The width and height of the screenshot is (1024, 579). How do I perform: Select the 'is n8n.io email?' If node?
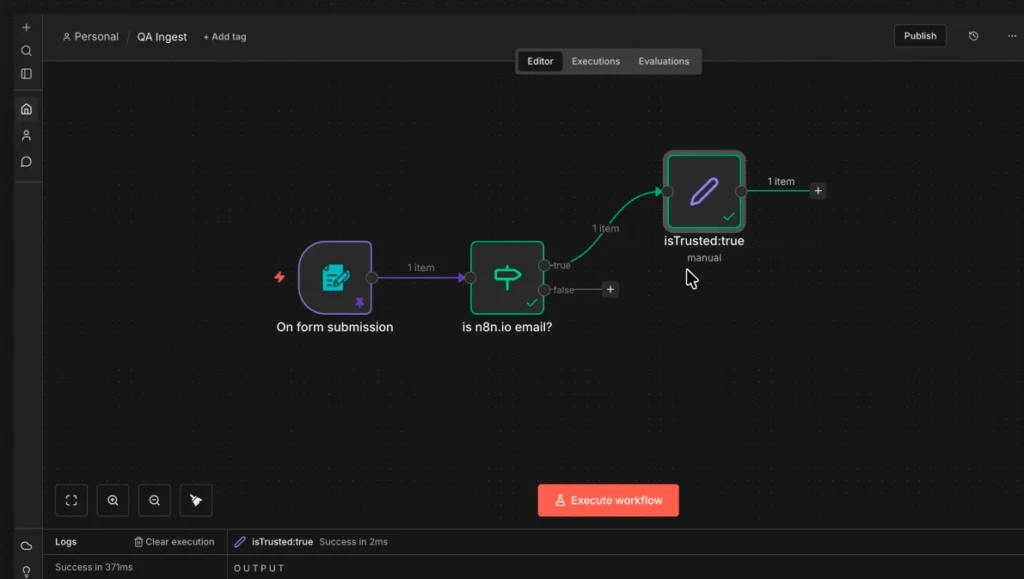coord(507,277)
